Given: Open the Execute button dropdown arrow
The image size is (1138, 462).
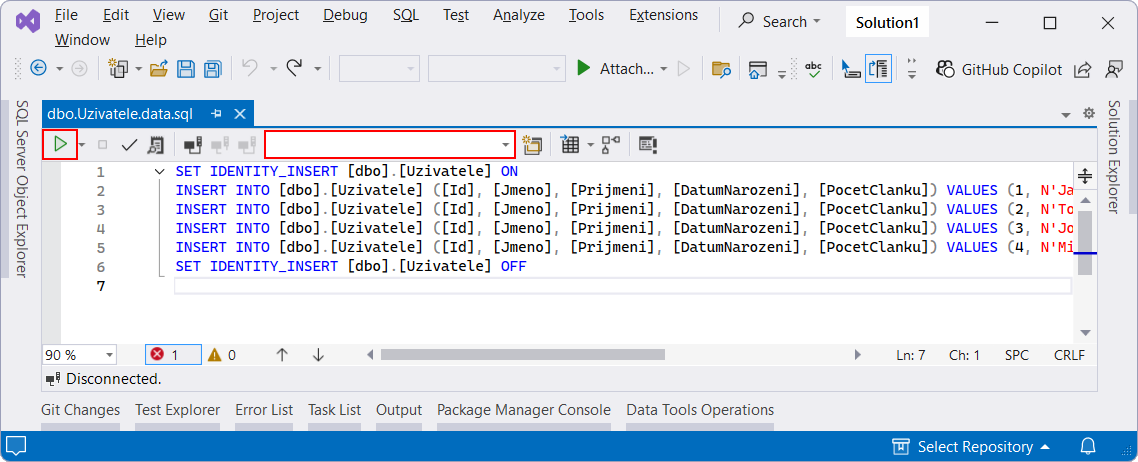Looking at the screenshot, I should coord(82,145).
